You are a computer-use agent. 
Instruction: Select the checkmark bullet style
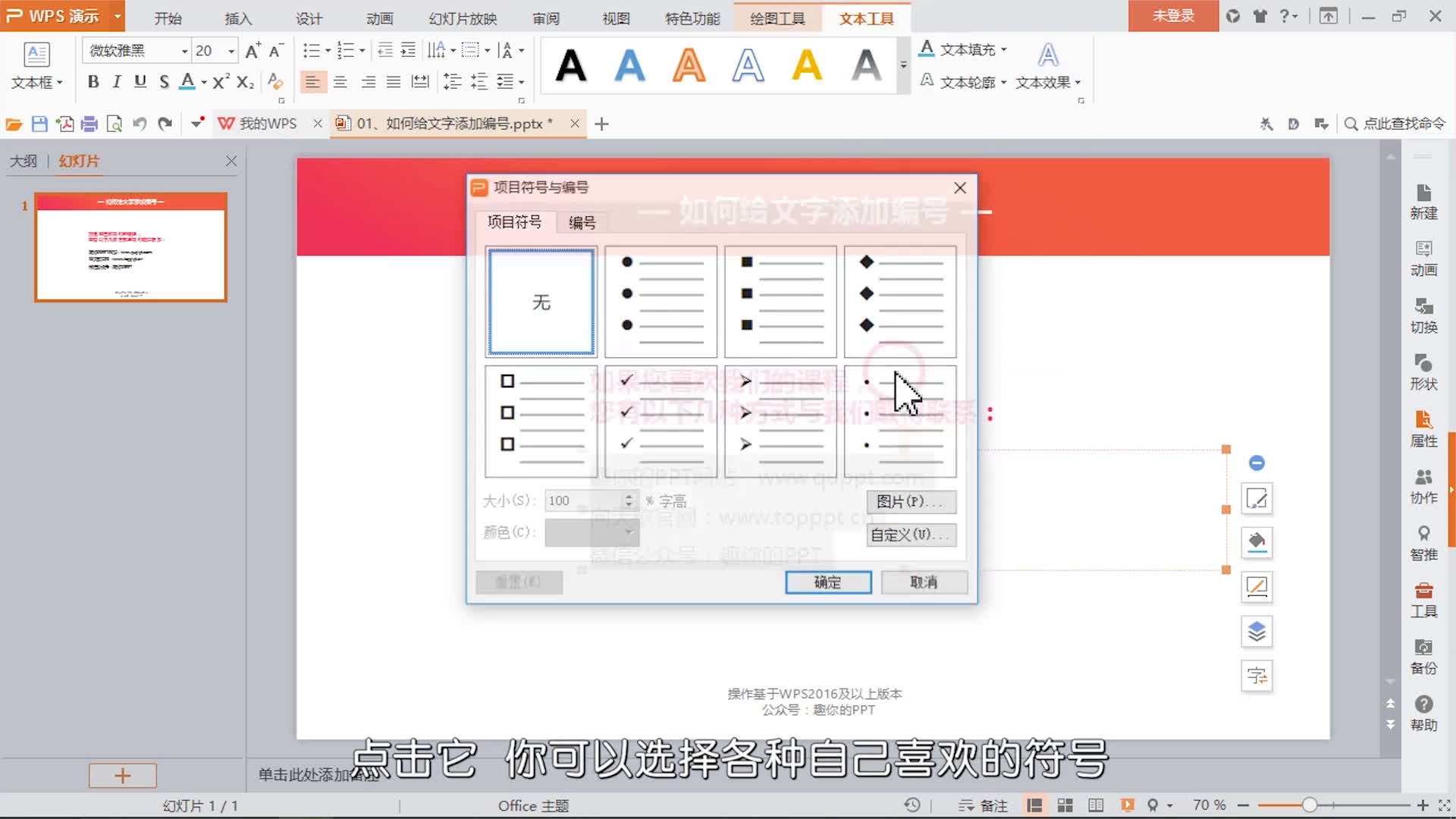661,421
